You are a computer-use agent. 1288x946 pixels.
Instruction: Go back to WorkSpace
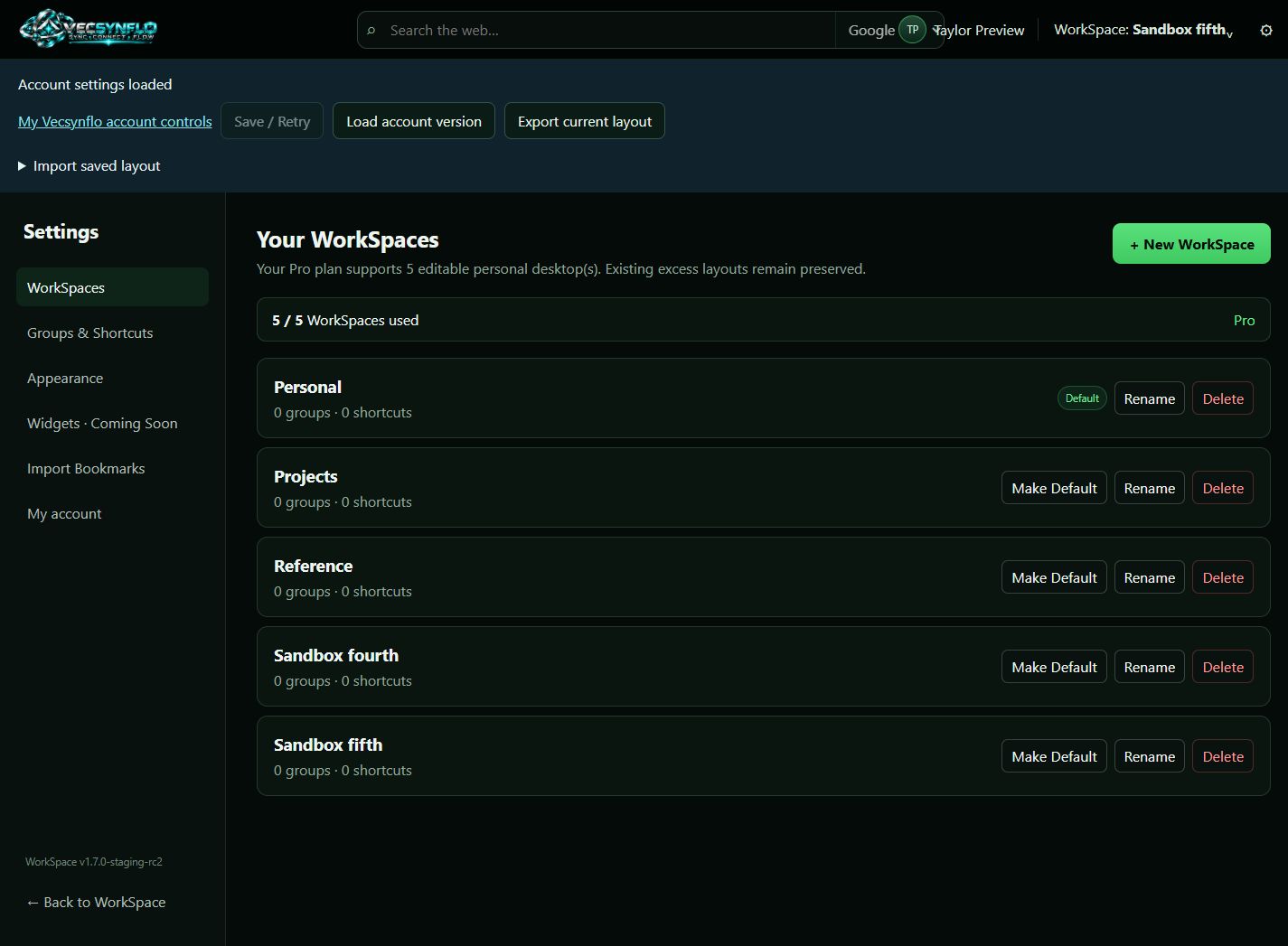click(96, 902)
